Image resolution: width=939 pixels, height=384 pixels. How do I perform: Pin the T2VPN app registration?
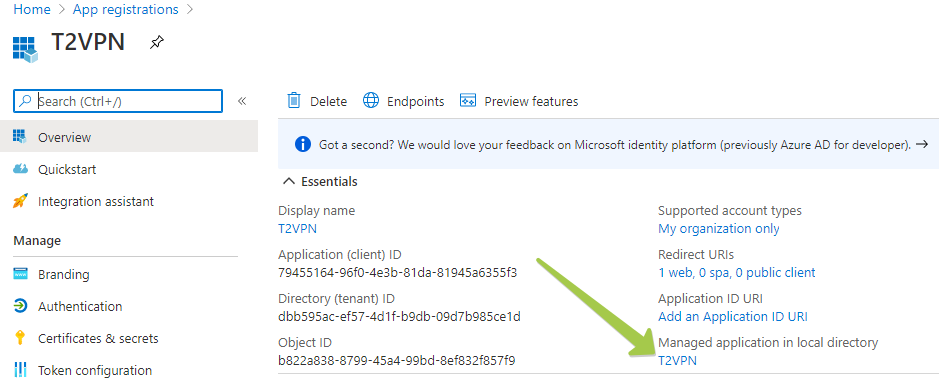[157, 43]
